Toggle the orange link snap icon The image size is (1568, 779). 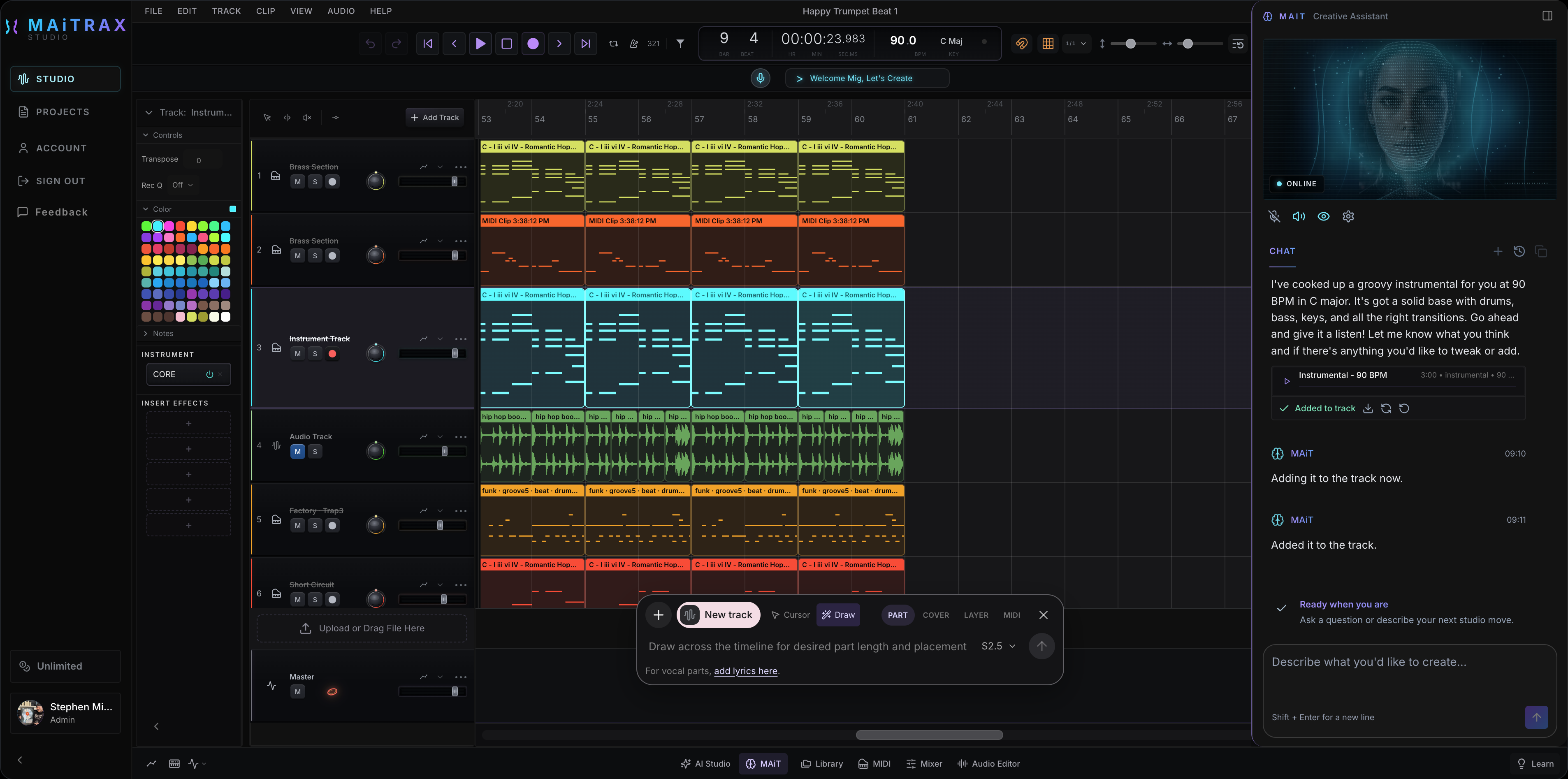pos(1021,43)
